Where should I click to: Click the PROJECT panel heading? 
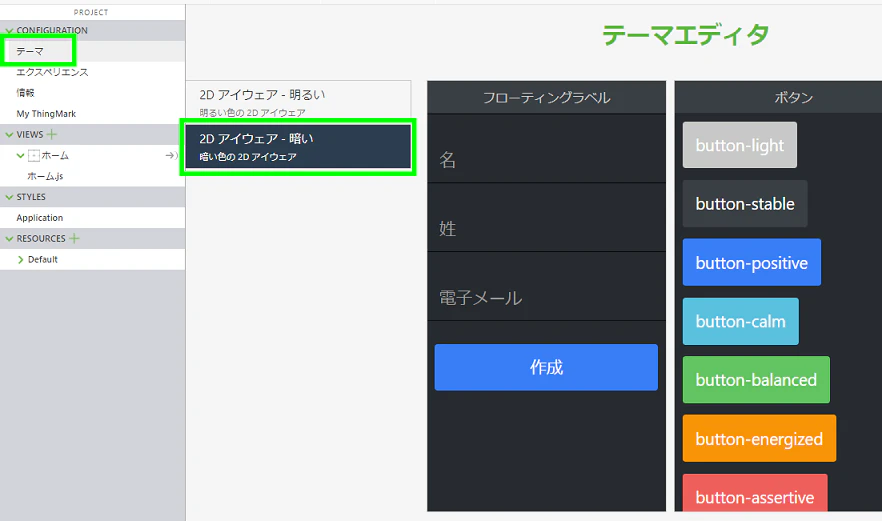(x=91, y=12)
